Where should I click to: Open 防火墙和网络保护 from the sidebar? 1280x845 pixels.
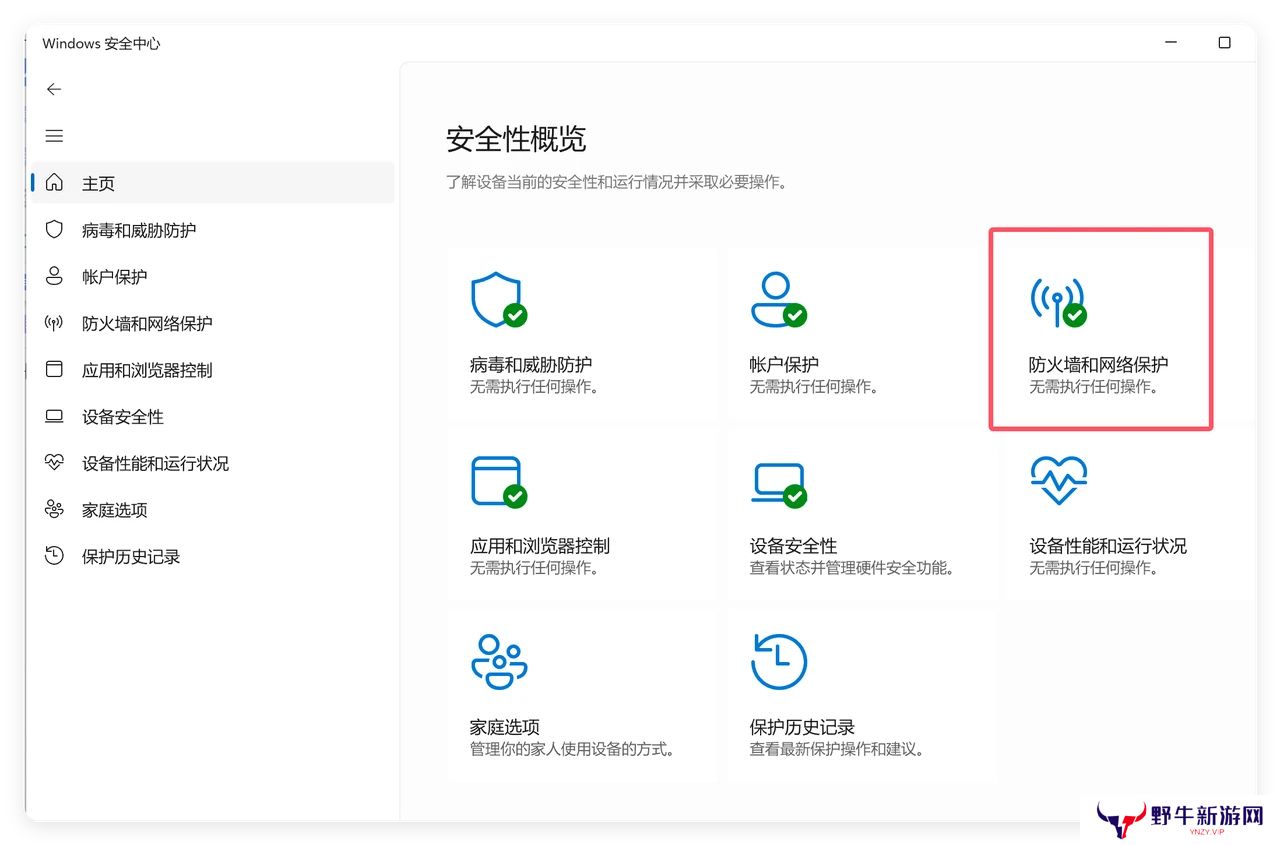point(213,323)
